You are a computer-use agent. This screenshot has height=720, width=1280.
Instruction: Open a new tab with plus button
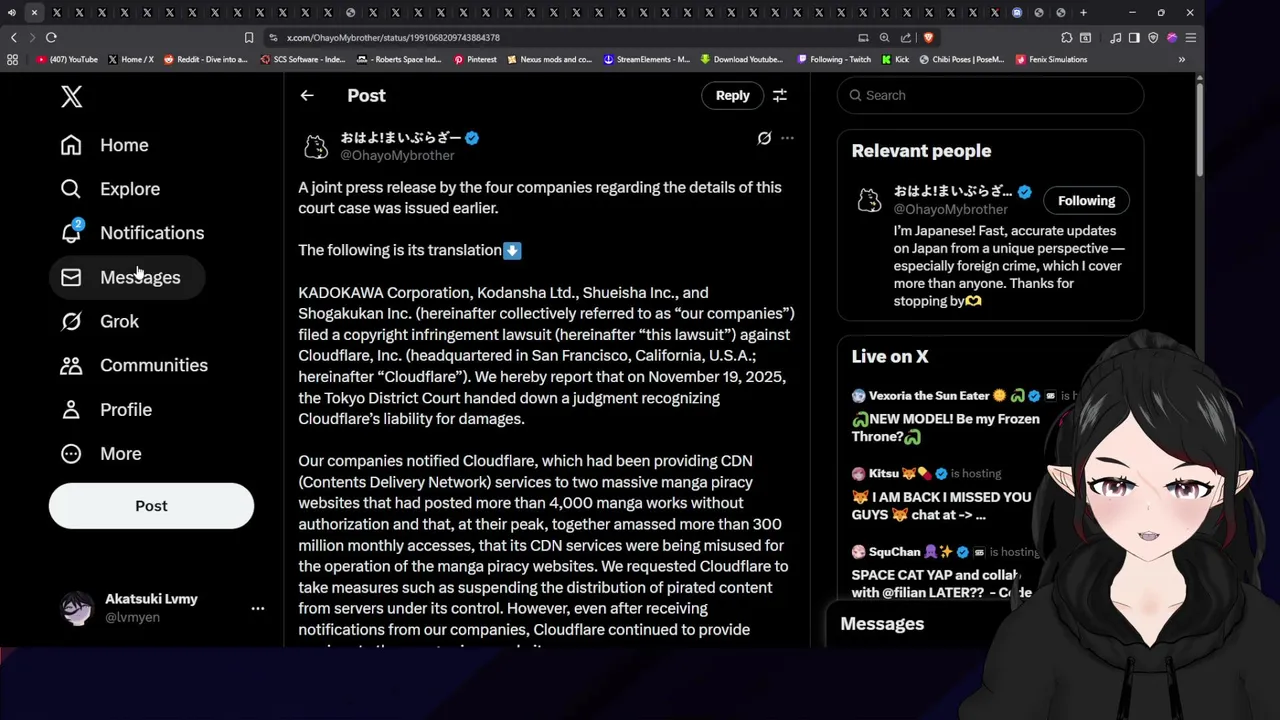[1083, 13]
